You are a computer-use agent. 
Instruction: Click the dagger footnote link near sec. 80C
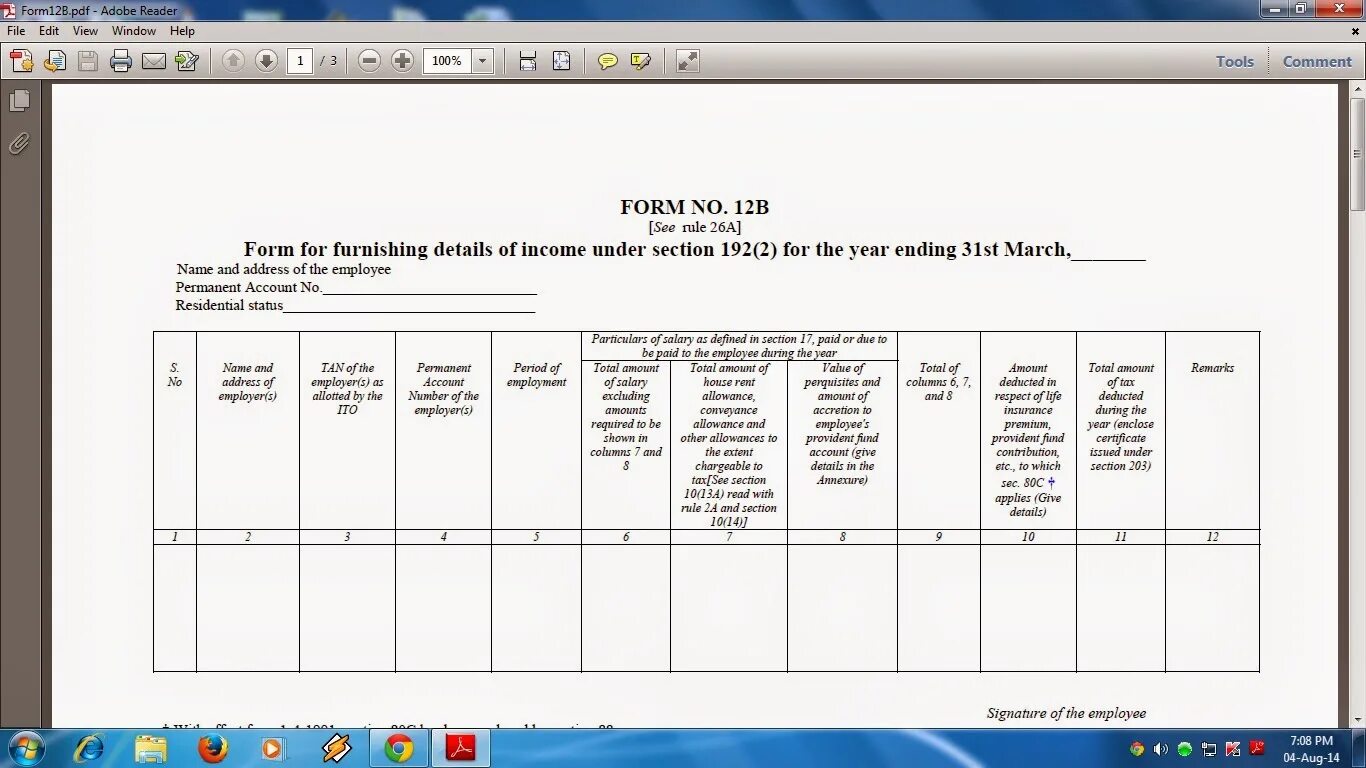pos(1051,482)
